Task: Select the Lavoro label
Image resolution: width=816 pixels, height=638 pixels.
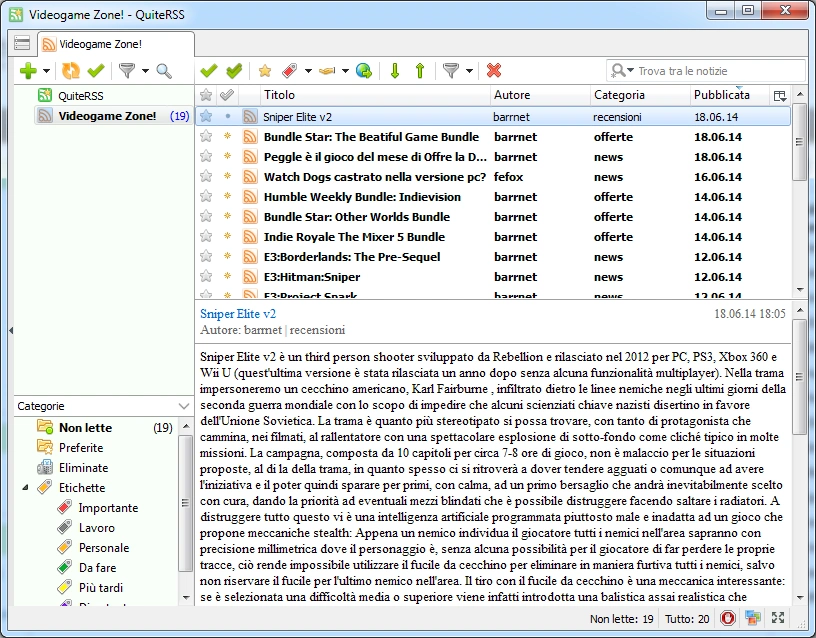Action: click(x=96, y=528)
